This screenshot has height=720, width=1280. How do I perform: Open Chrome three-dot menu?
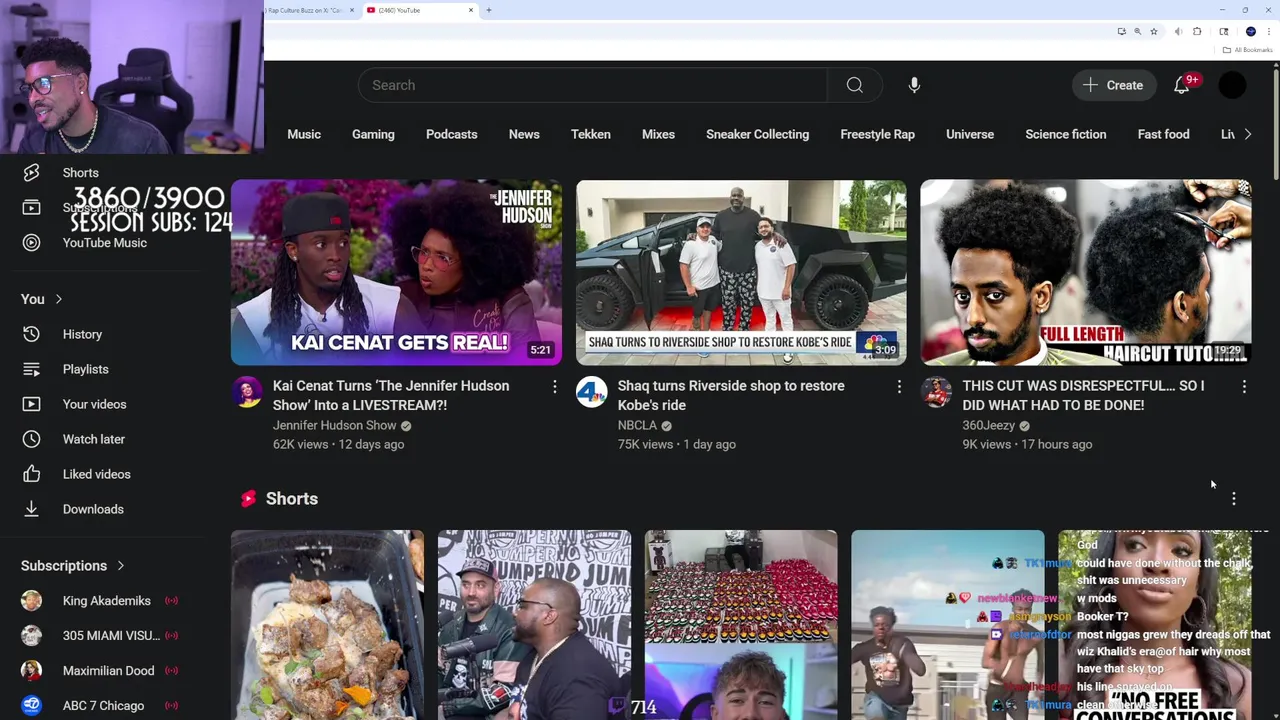pyautogui.click(x=1269, y=31)
